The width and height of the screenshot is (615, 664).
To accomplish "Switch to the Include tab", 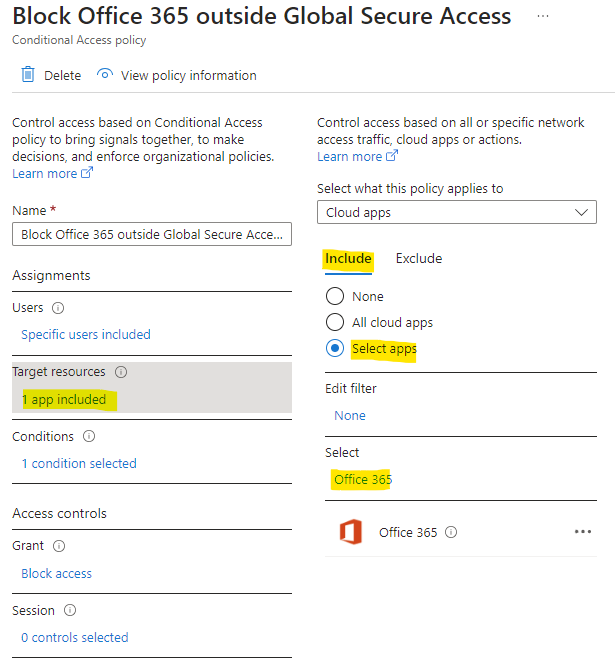I will [348, 258].
